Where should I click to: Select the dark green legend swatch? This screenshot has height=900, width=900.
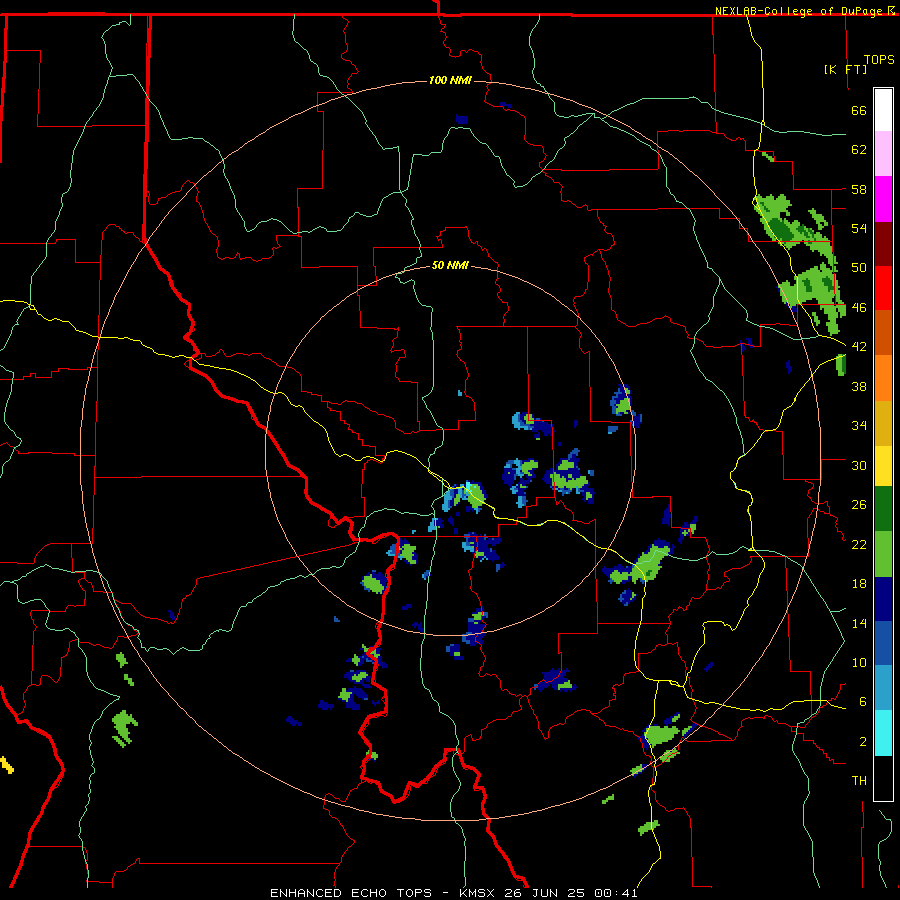click(x=883, y=509)
